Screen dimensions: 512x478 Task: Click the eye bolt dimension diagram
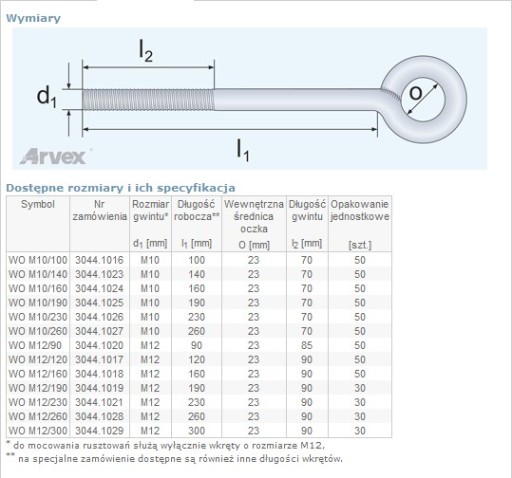tap(250, 99)
